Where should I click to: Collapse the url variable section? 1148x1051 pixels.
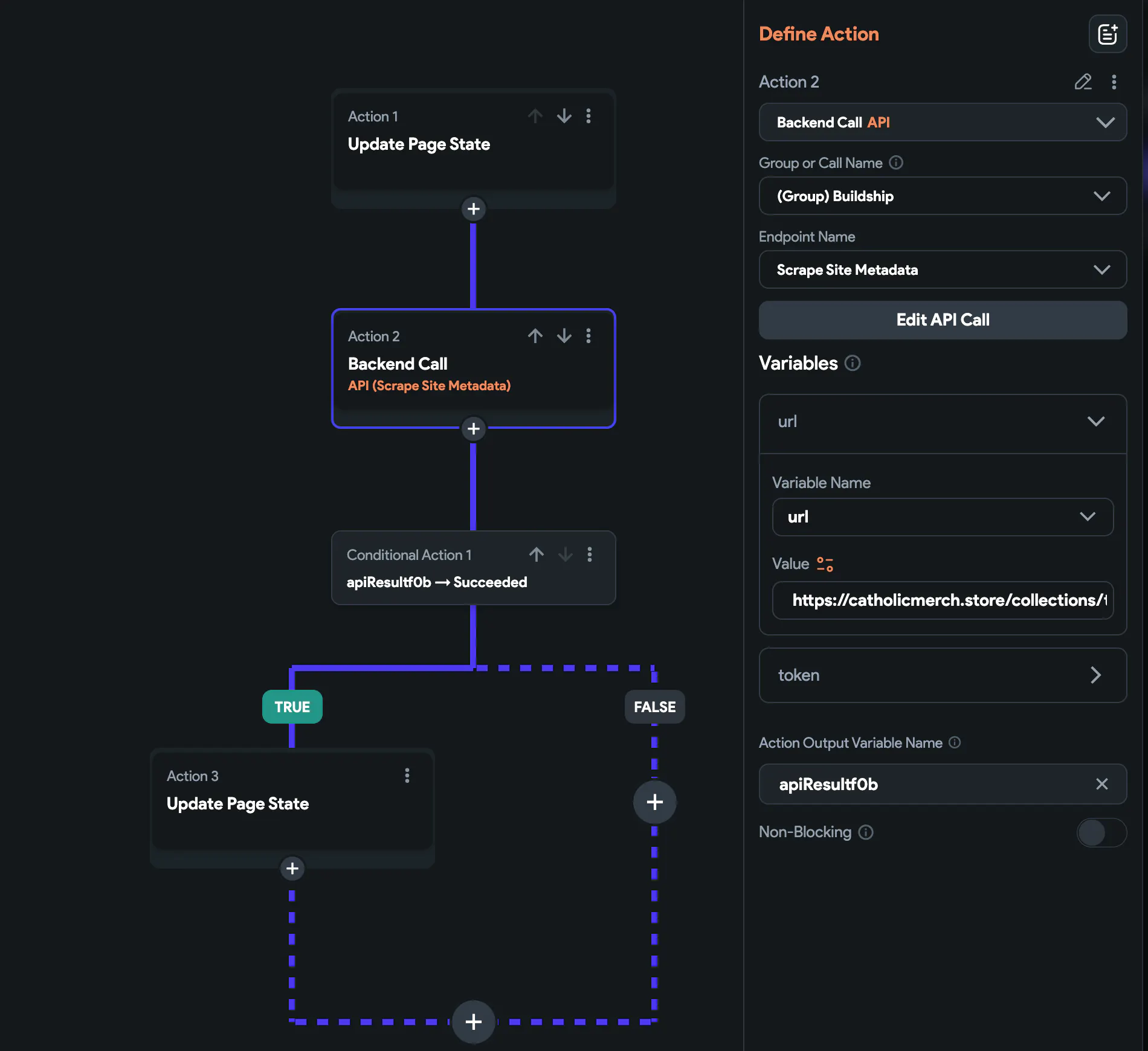coord(943,422)
